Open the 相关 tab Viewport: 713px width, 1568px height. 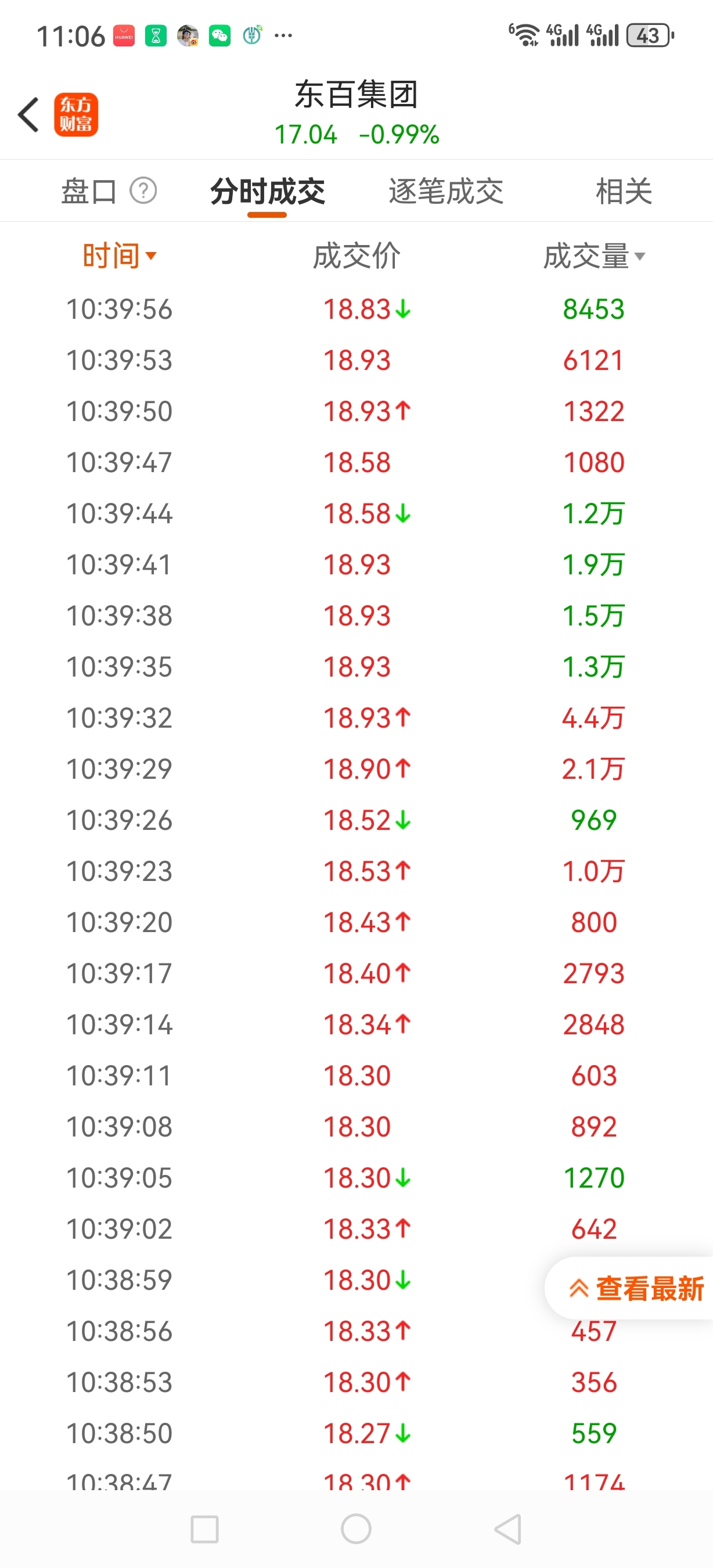624,192
